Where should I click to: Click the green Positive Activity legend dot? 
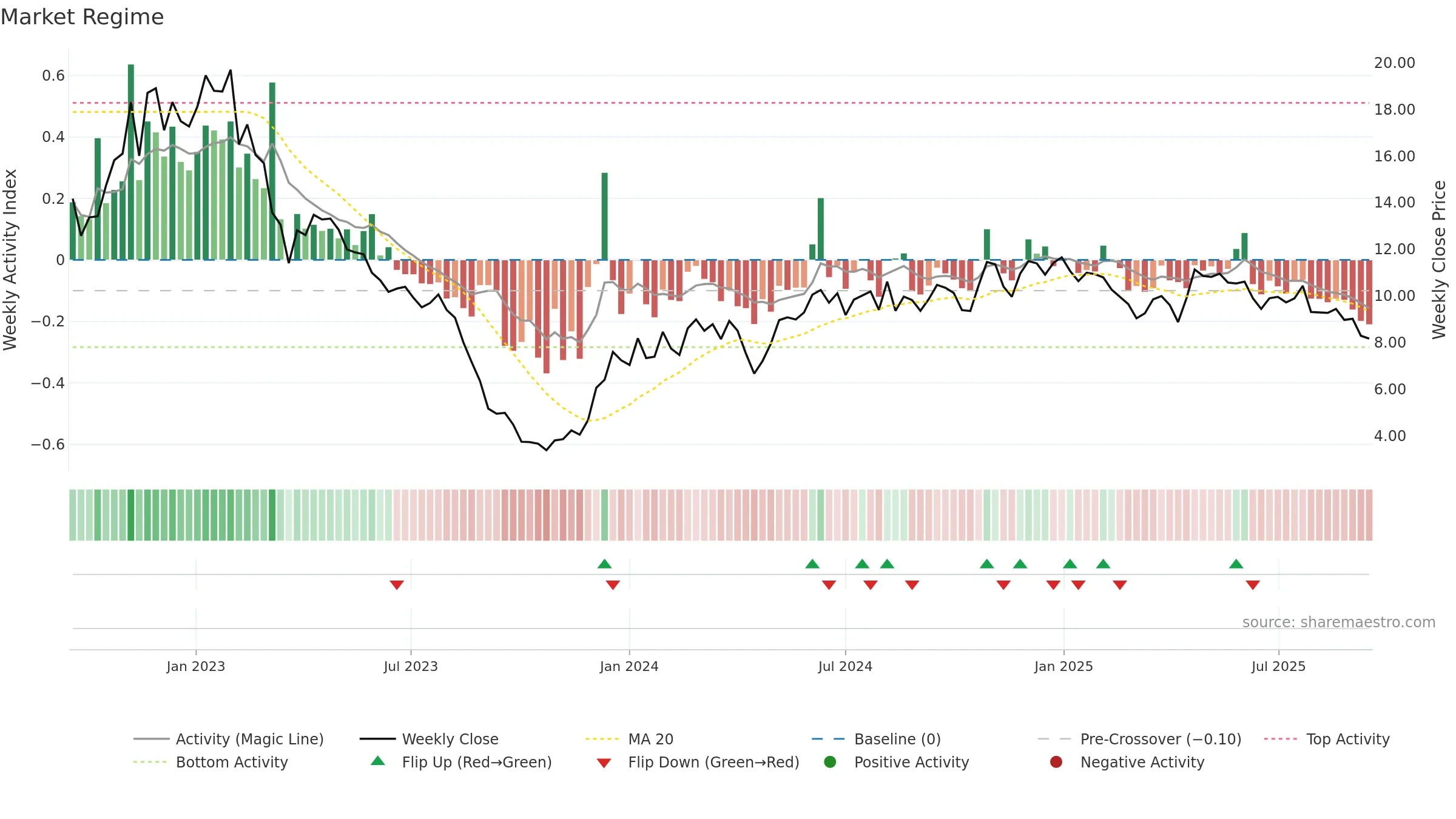[x=830, y=762]
